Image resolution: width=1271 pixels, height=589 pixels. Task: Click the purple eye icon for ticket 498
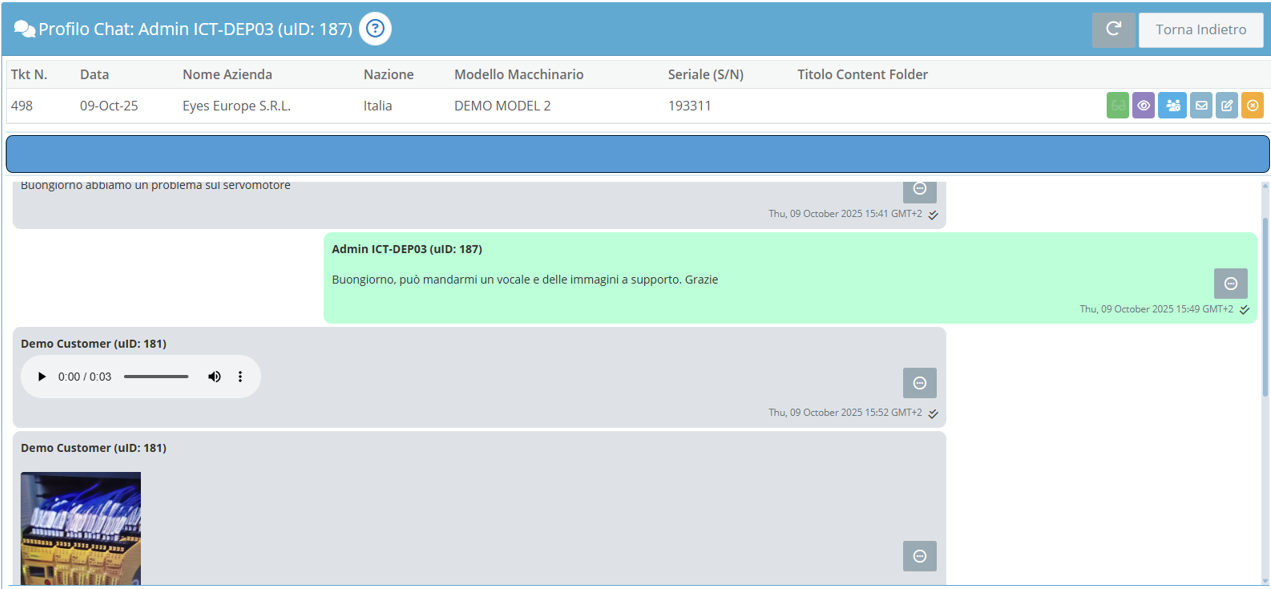click(x=1143, y=105)
